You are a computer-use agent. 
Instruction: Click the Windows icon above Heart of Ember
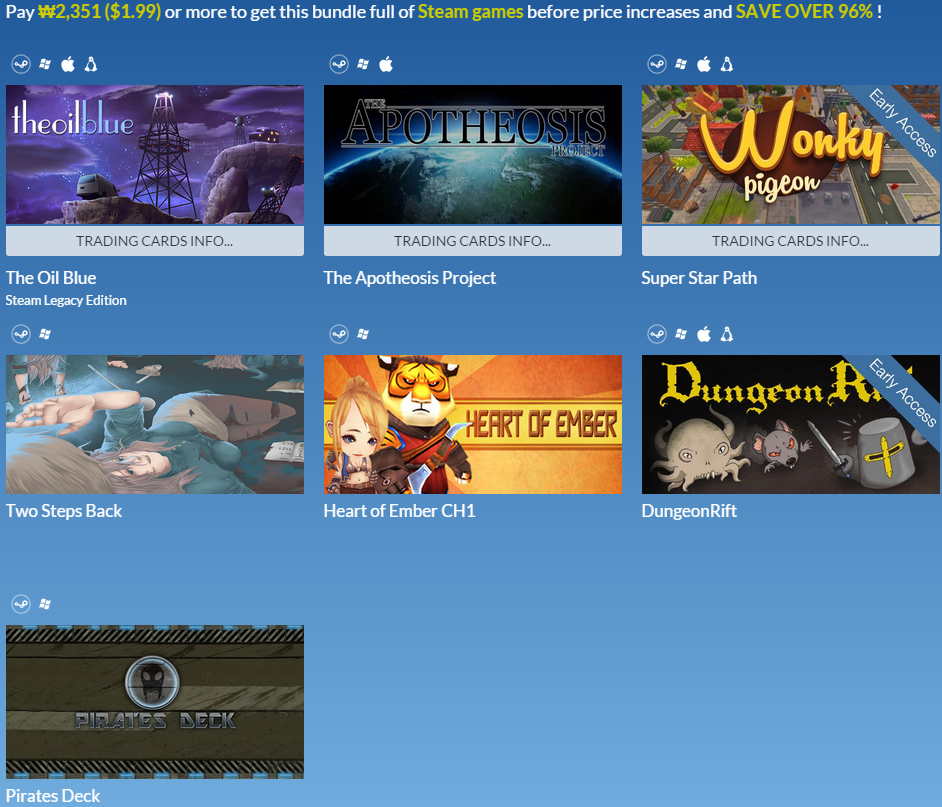click(x=363, y=333)
